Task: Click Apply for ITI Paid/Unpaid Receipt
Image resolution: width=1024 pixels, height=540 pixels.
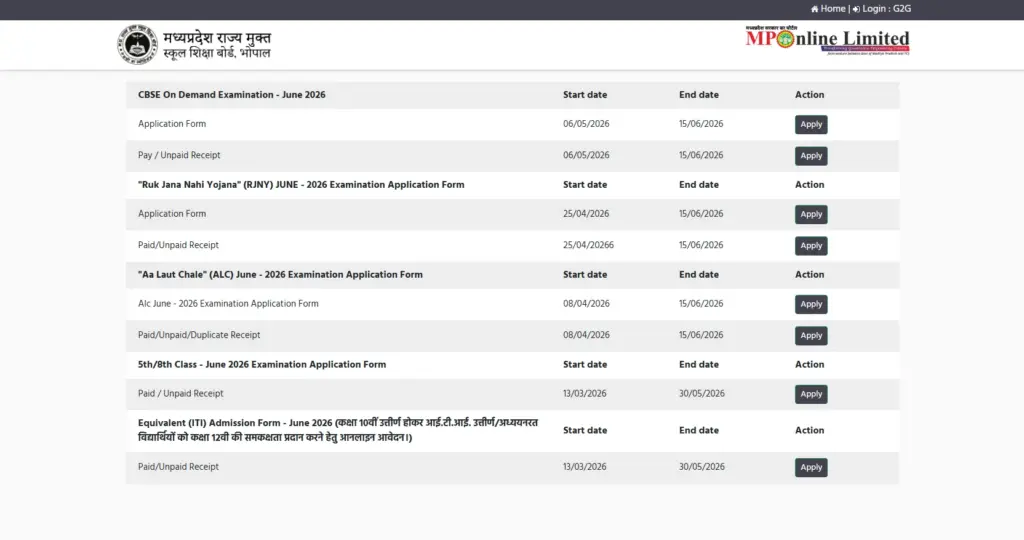Action: 811,468
